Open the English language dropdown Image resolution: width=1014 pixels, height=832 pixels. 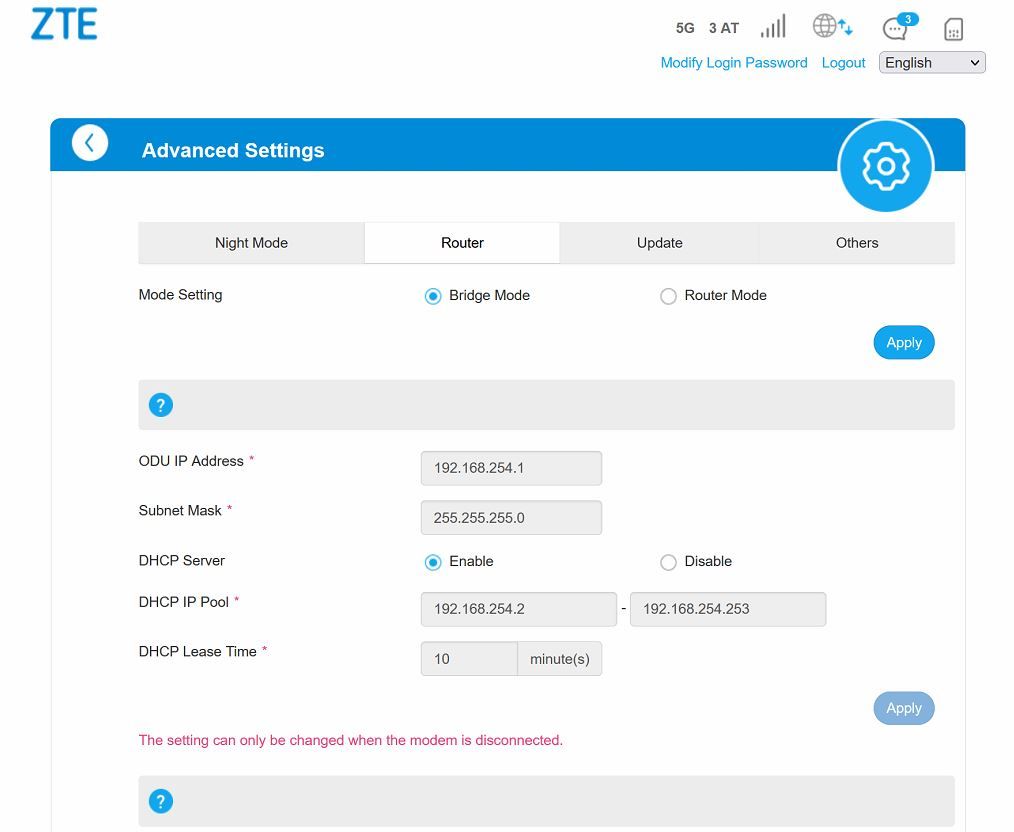pyautogui.click(x=931, y=62)
